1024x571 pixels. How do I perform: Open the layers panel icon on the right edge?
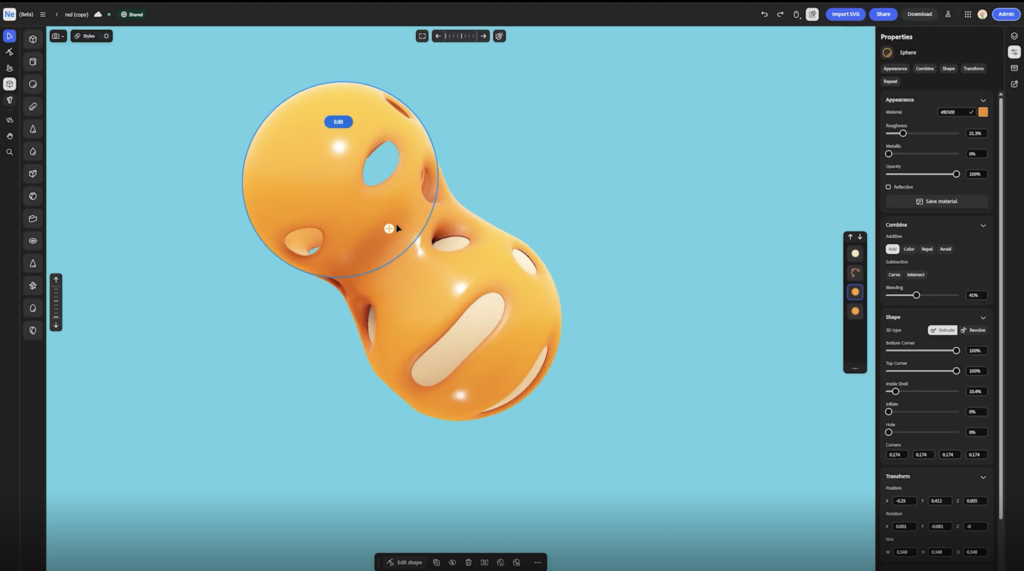[1014, 36]
